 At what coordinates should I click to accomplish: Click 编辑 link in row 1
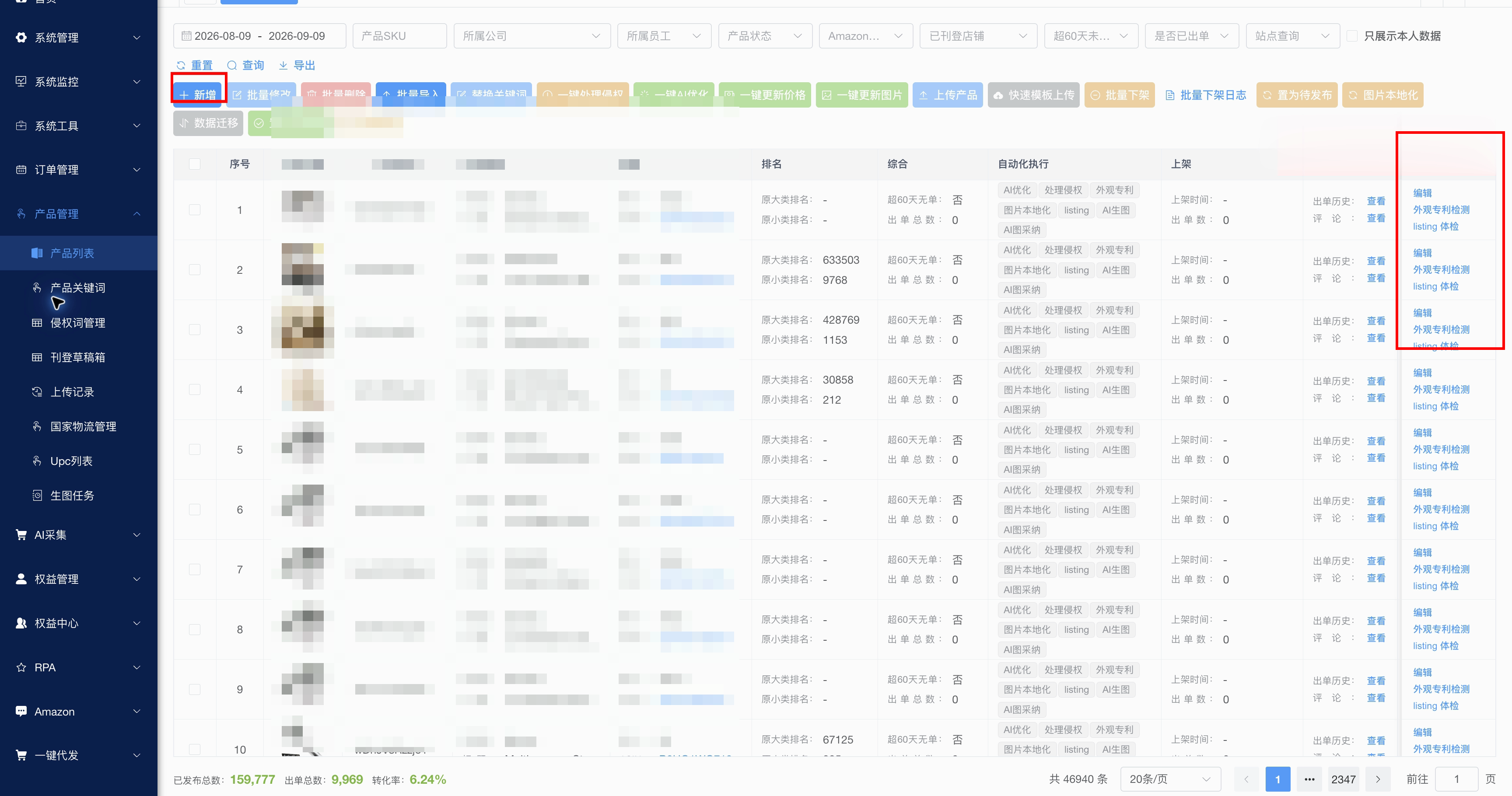click(1422, 193)
